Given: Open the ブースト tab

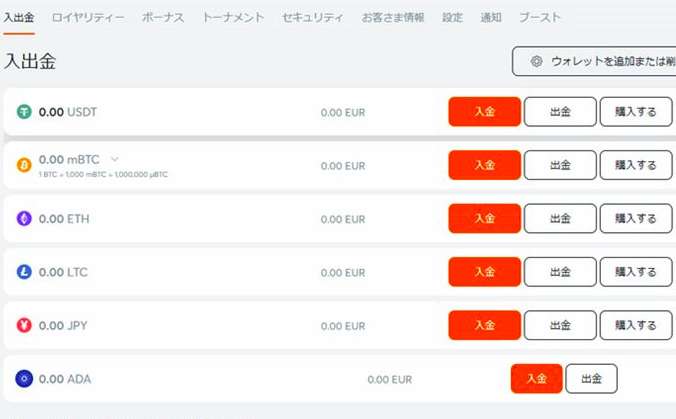Looking at the screenshot, I should pyautogui.click(x=540, y=18).
